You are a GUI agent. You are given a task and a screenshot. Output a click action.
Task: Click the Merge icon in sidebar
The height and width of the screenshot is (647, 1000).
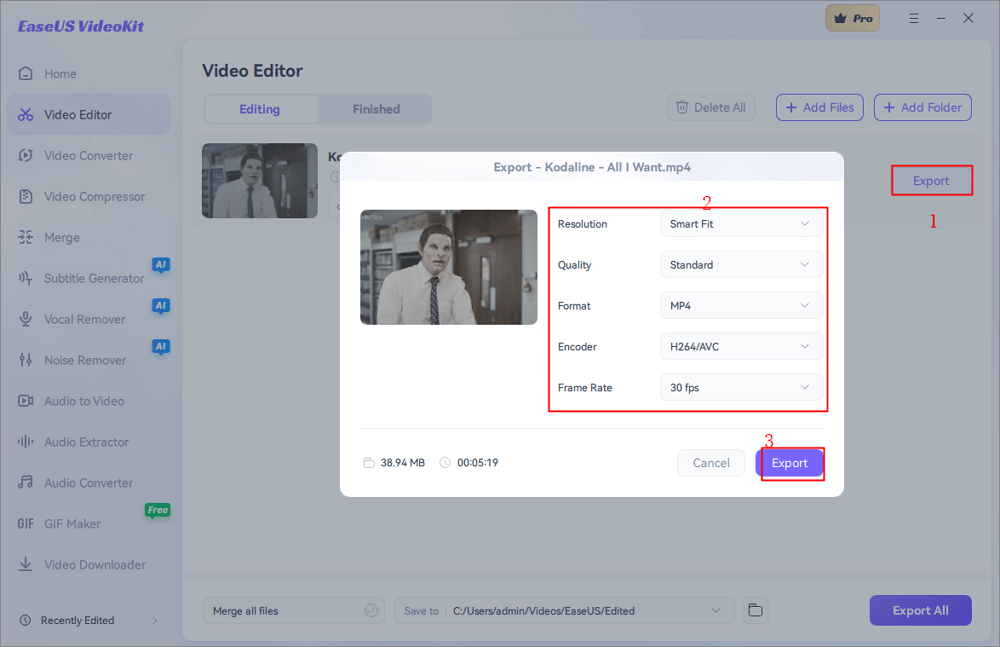pos(26,237)
